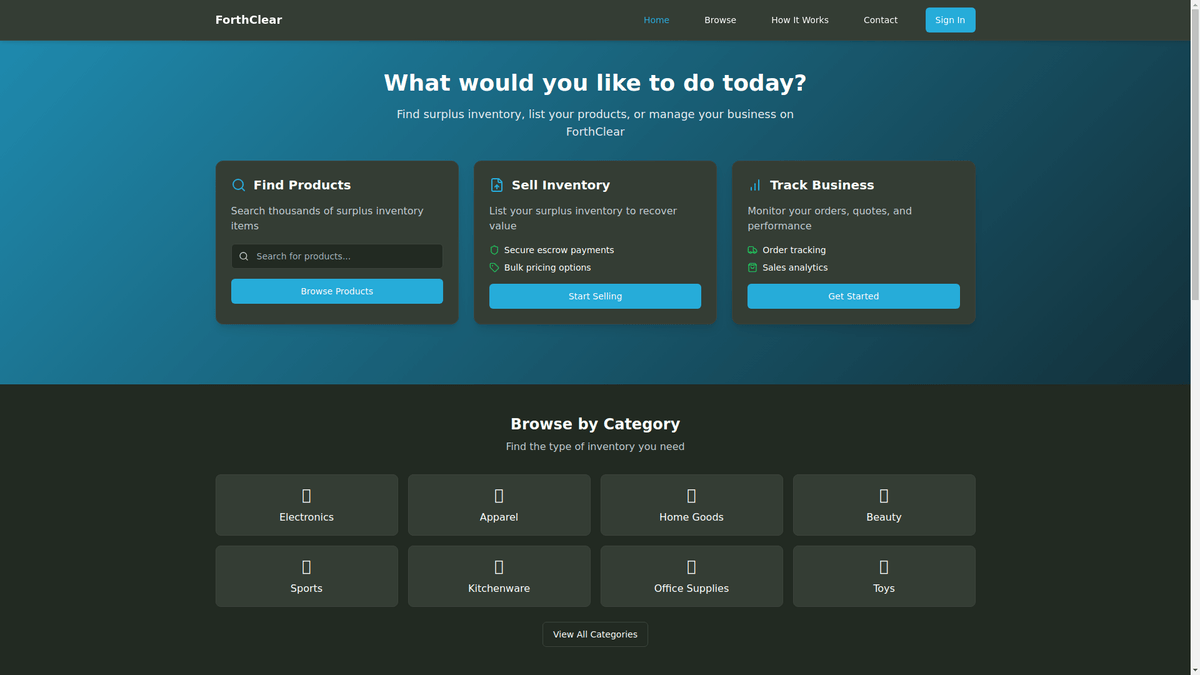Click the ForthClear logo text
The image size is (1200, 675).
248,20
